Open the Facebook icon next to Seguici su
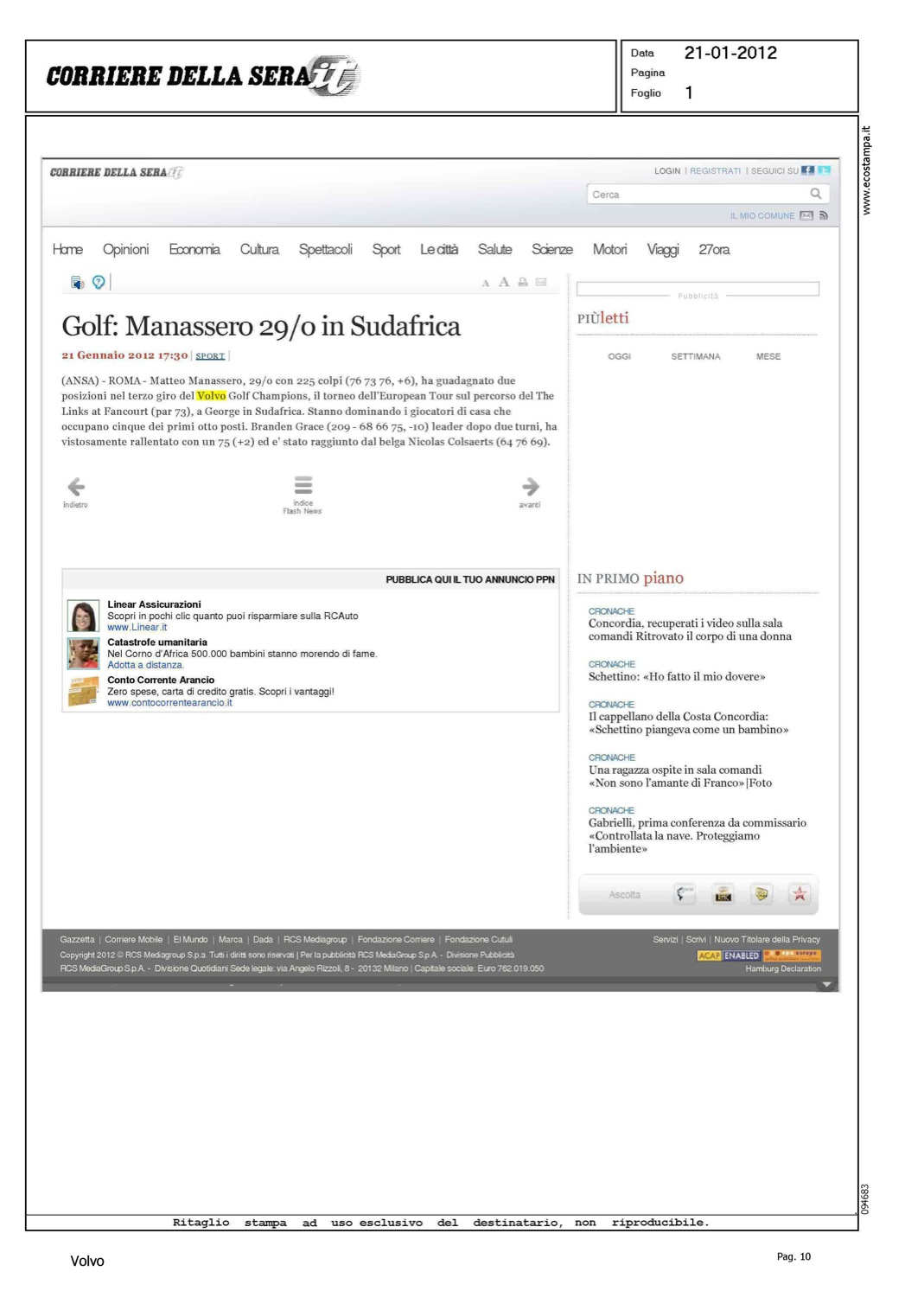This screenshot has height=1297, width=924. (807, 170)
